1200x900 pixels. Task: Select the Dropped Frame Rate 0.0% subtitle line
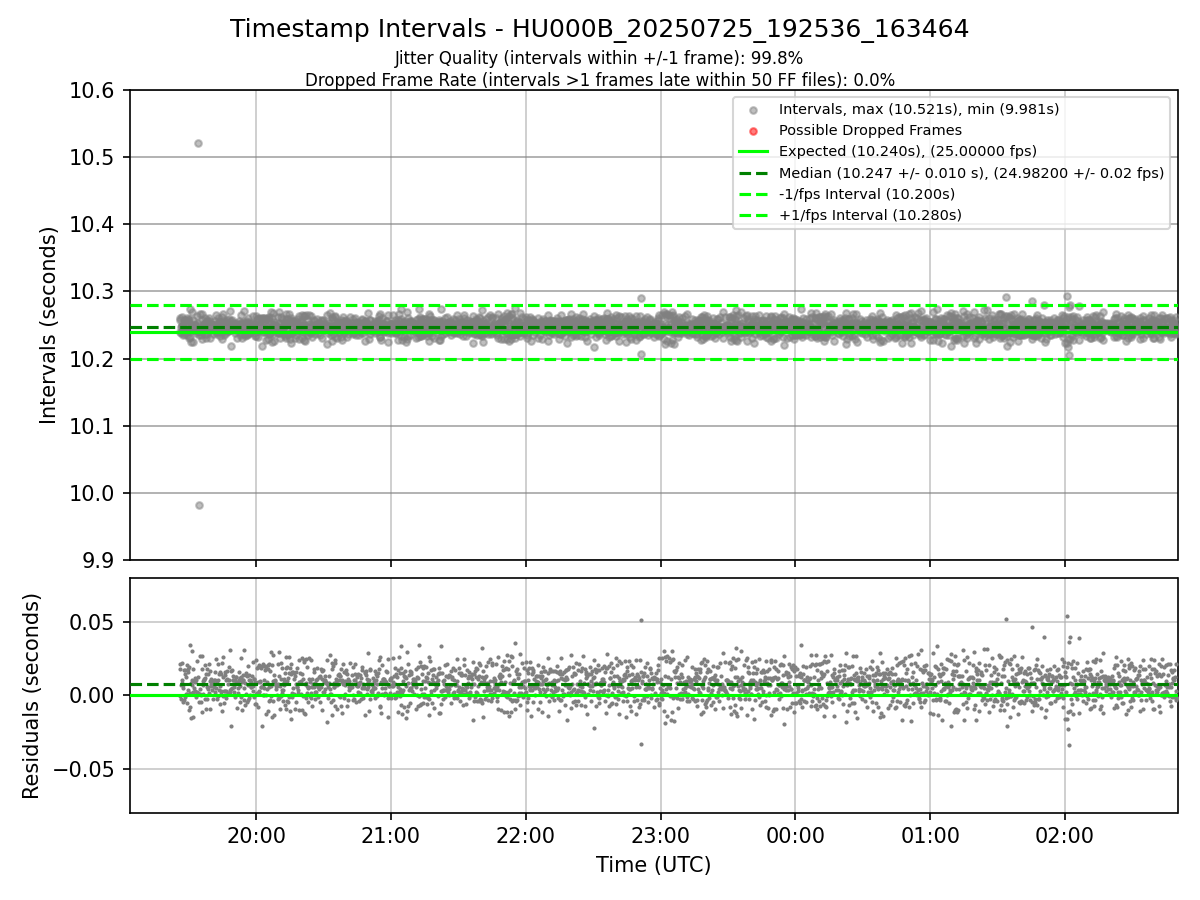pos(599,80)
